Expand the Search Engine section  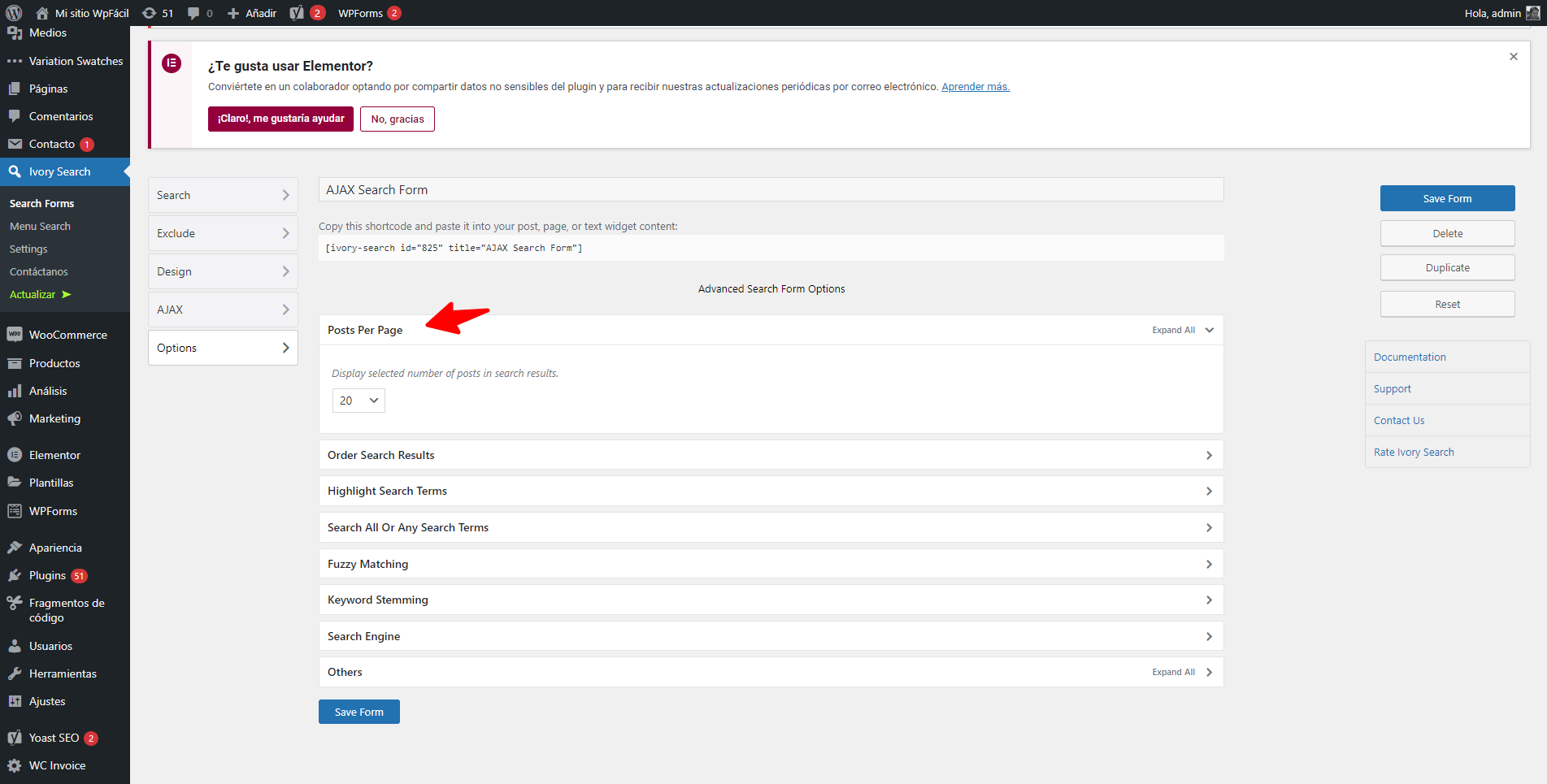point(771,636)
